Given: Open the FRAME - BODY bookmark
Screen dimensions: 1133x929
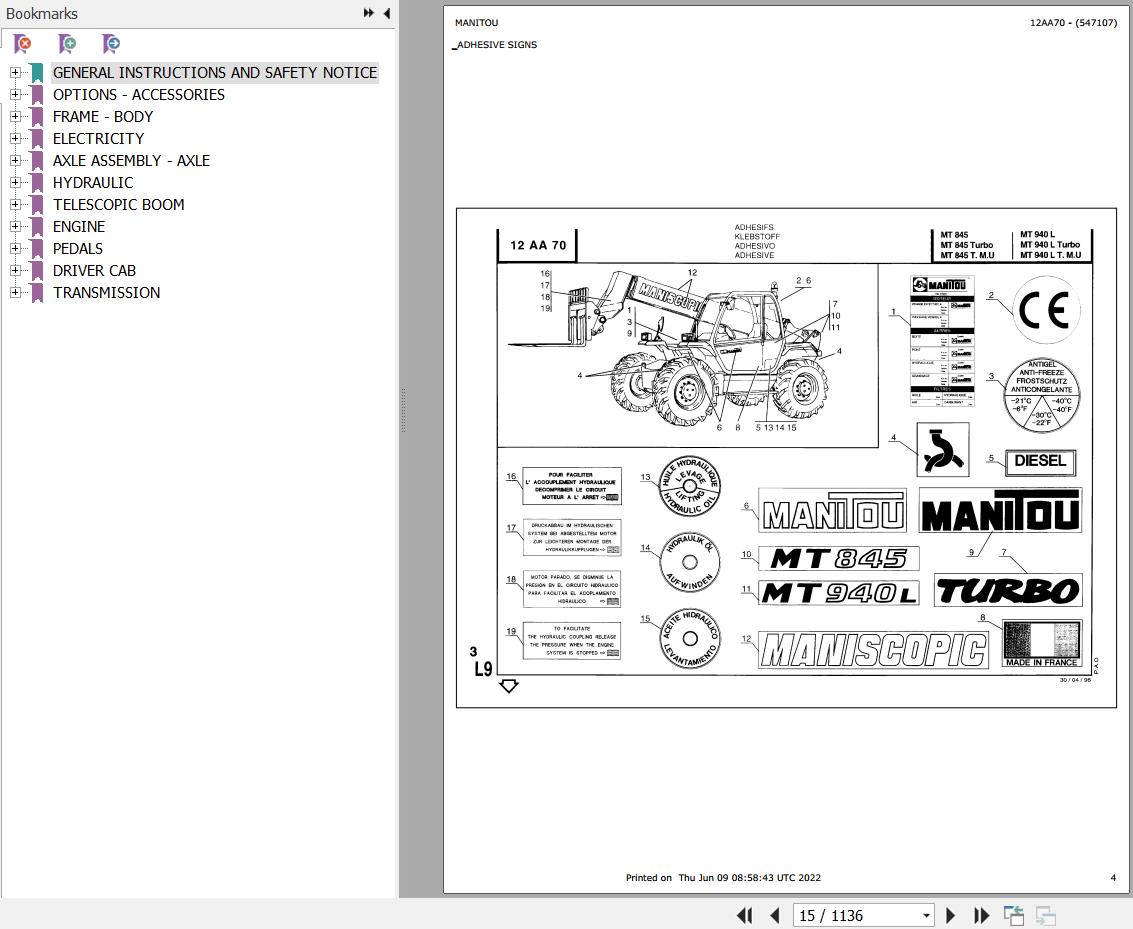Looking at the screenshot, I should click(103, 116).
